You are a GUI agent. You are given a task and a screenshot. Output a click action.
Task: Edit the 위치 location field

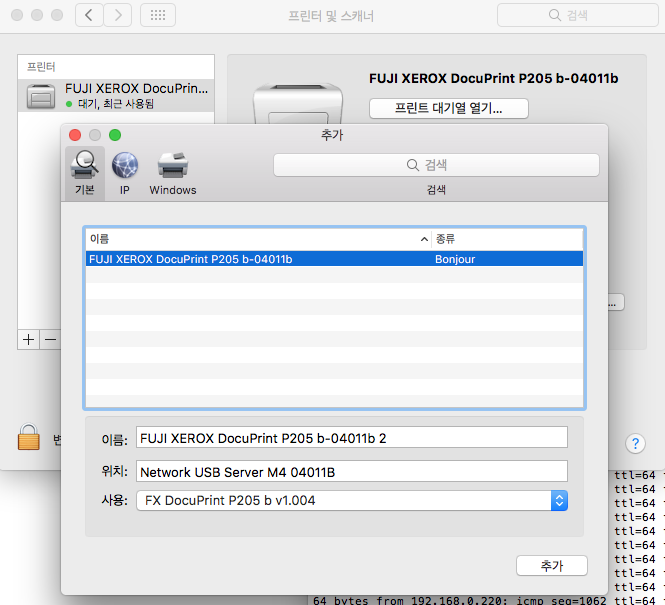pos(352,471)
